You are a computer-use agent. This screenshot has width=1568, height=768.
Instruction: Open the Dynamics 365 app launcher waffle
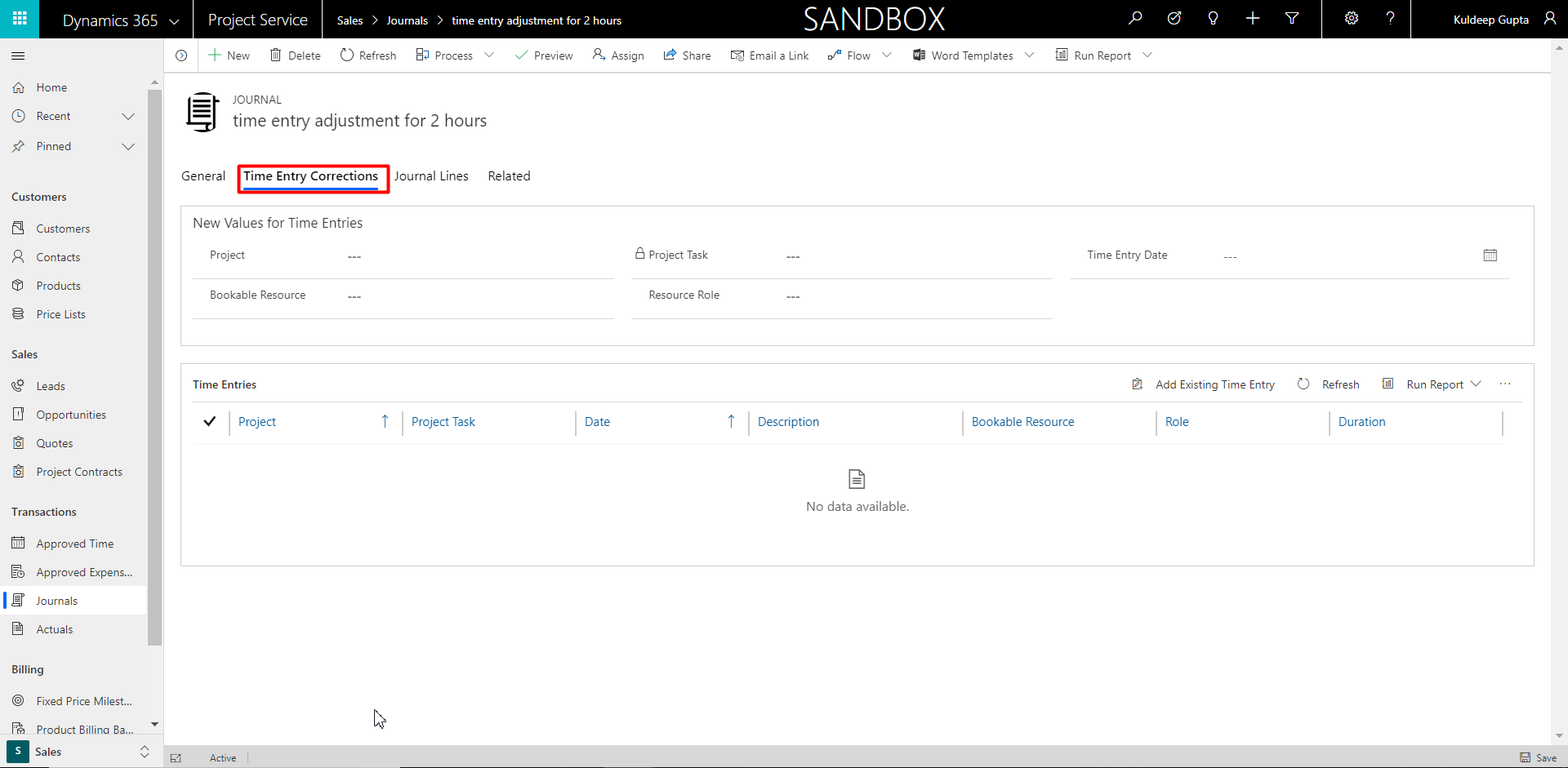coord(20,19)
